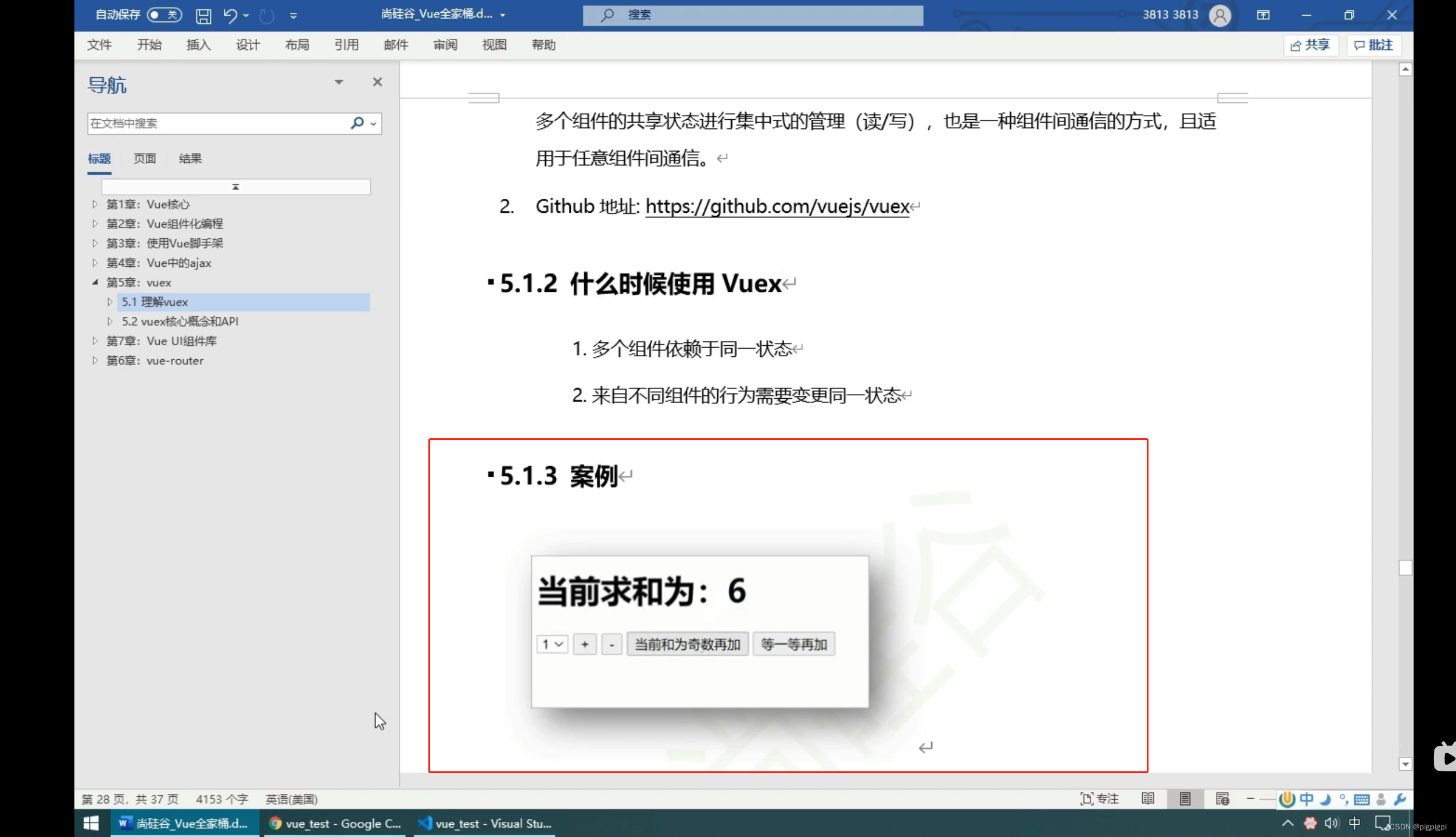Click the search box in title bar
Screen dimensions: 1456x837
(x=753, y=15)
